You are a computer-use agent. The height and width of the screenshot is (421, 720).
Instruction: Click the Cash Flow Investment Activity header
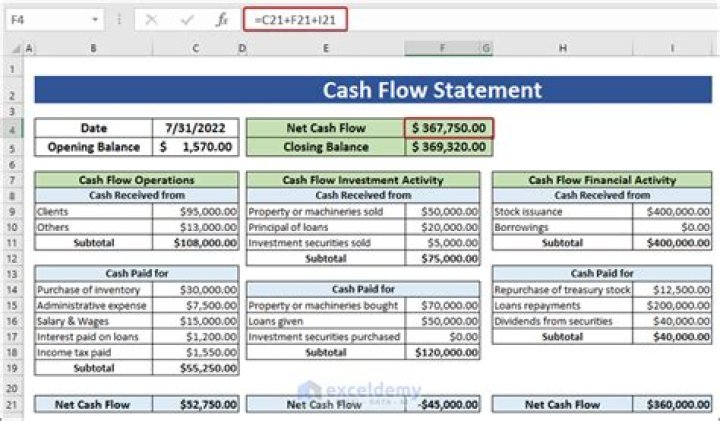(363, 180)
